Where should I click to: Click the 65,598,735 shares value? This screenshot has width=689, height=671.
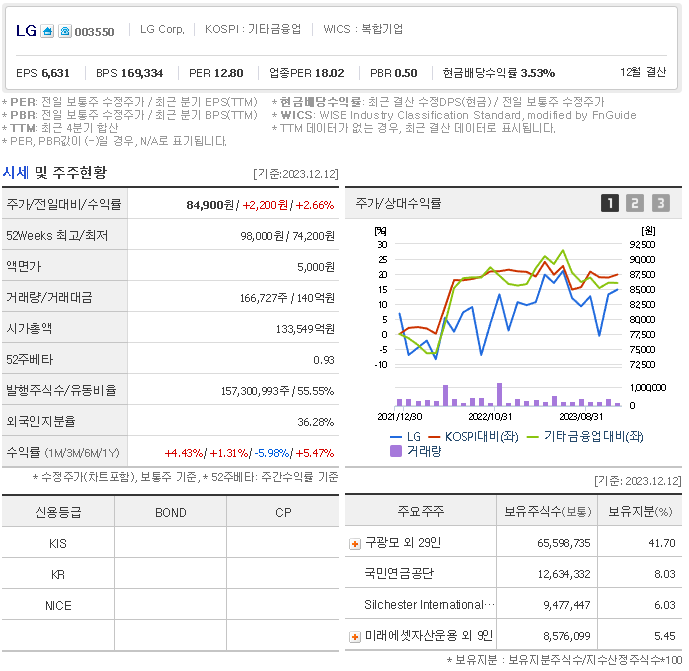click(563, 544)
